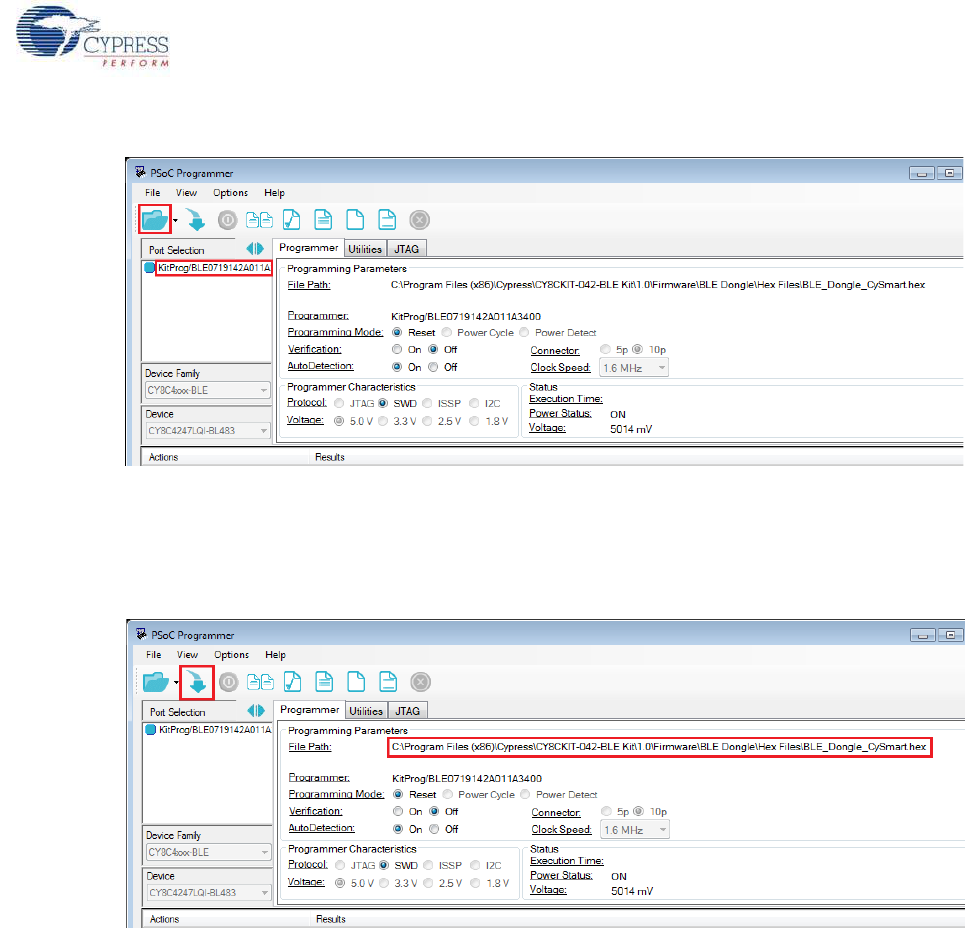Select Power Cycle programming mode in upper window

tap(447, 332)
